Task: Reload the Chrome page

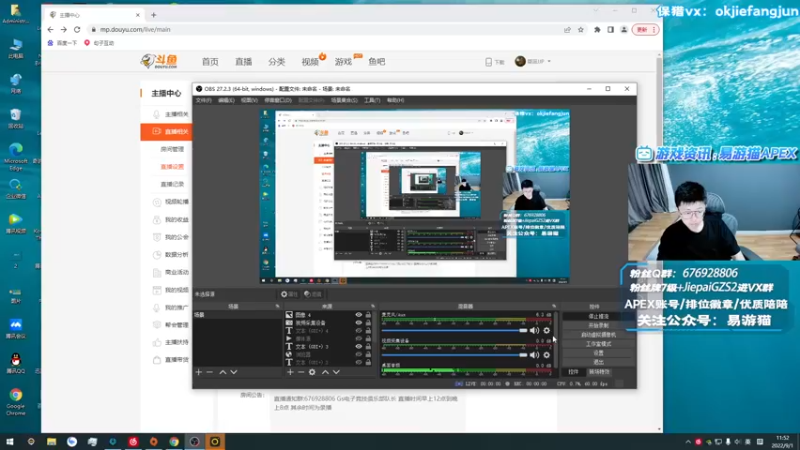Action: 77,30
